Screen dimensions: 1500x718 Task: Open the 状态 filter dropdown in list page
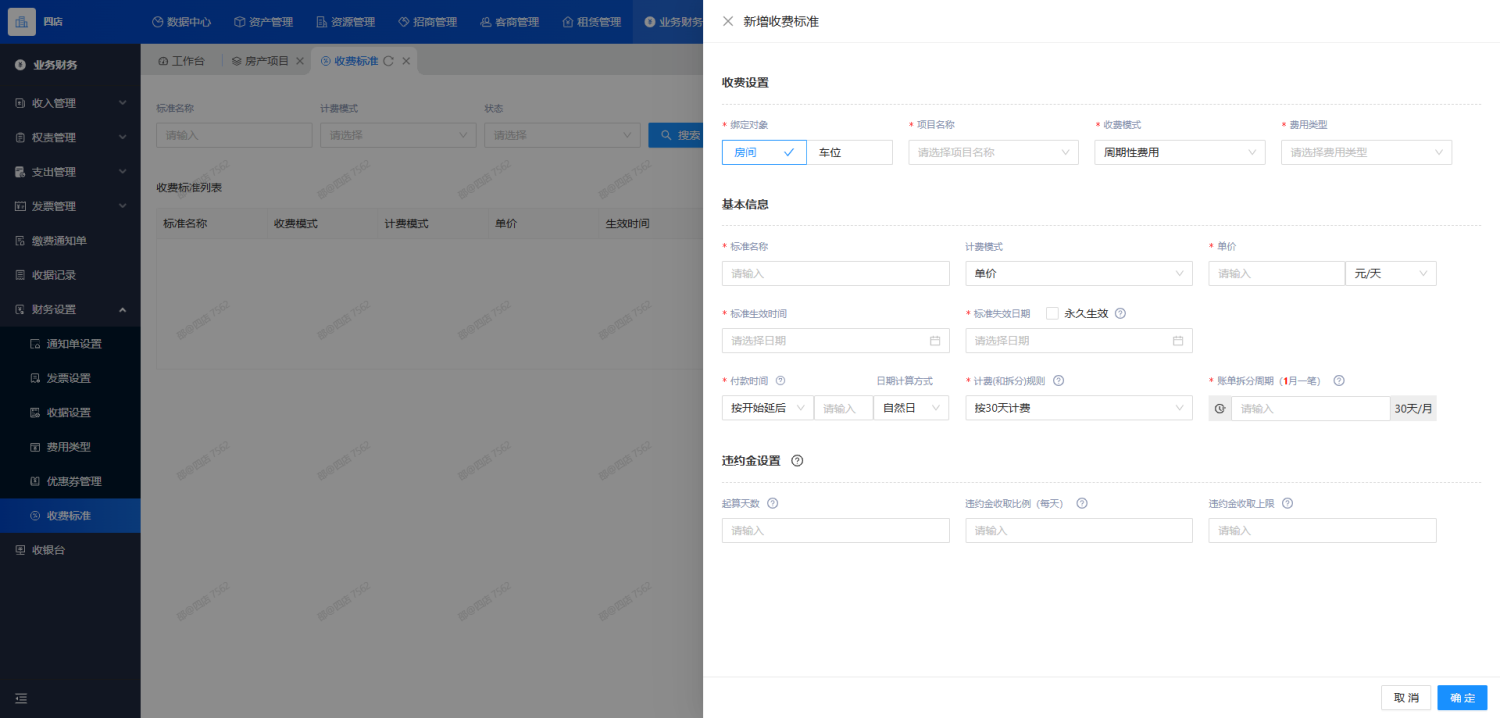[562, 135]
